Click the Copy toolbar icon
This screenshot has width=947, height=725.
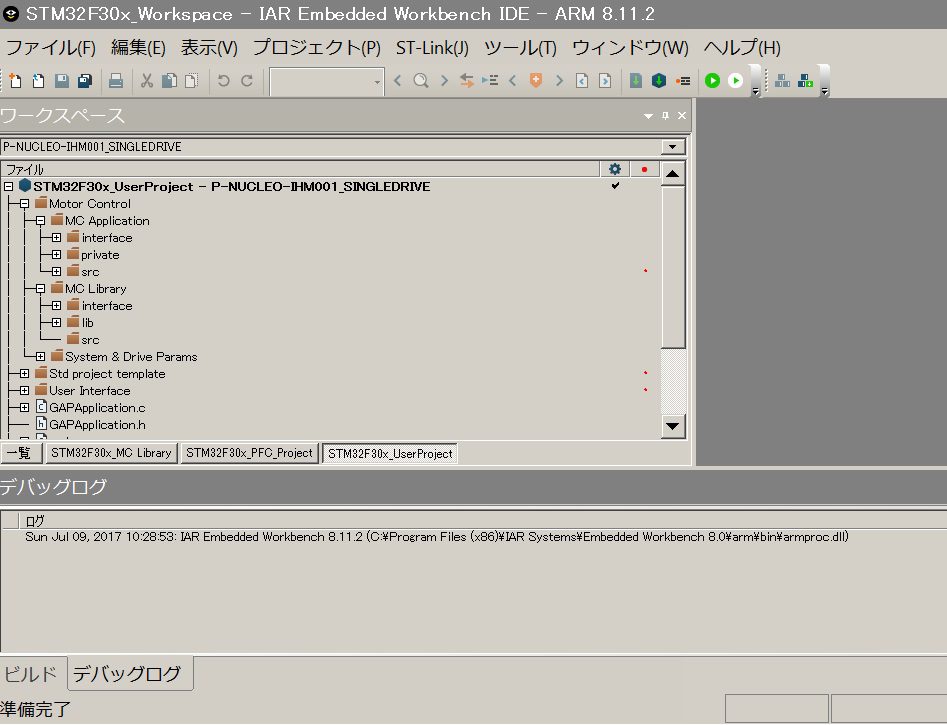tap(170, 80)
